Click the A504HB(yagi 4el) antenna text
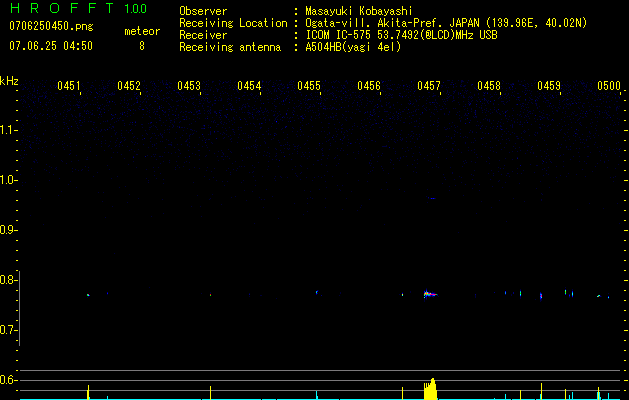Screen dimensions: 629x400 point(353,47)
